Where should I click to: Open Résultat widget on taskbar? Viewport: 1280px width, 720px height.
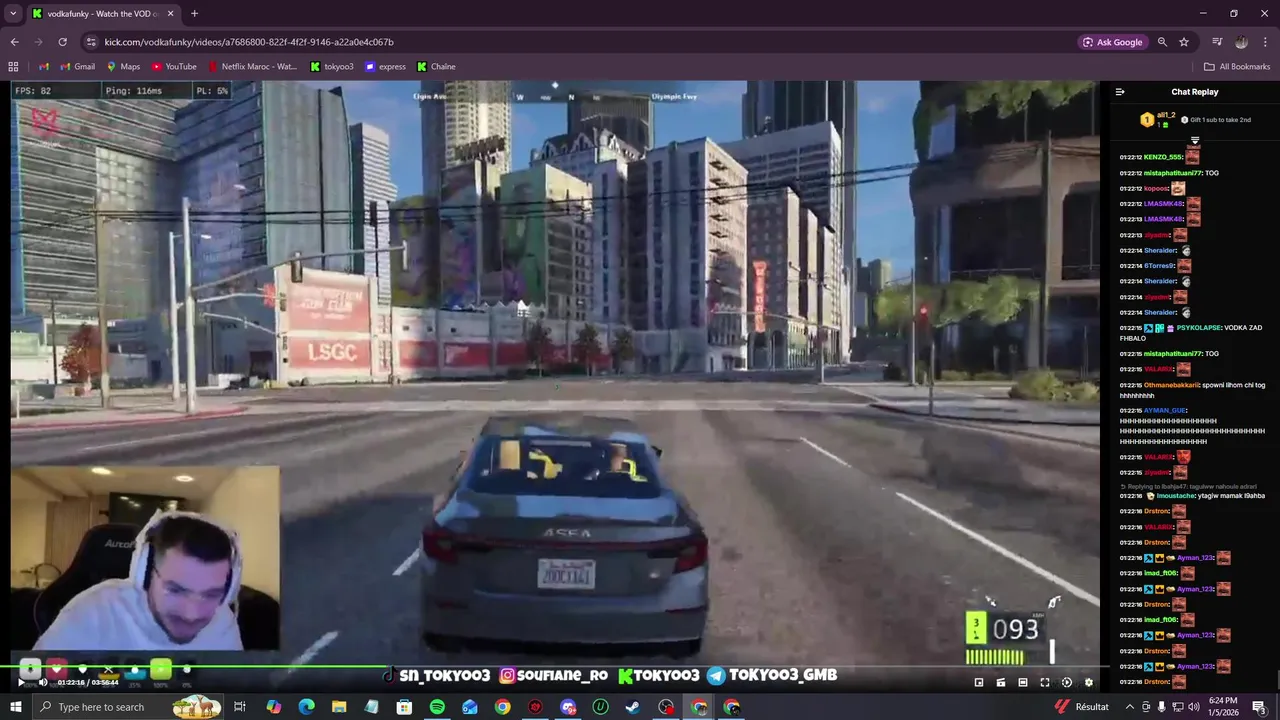pos(1082,707)
